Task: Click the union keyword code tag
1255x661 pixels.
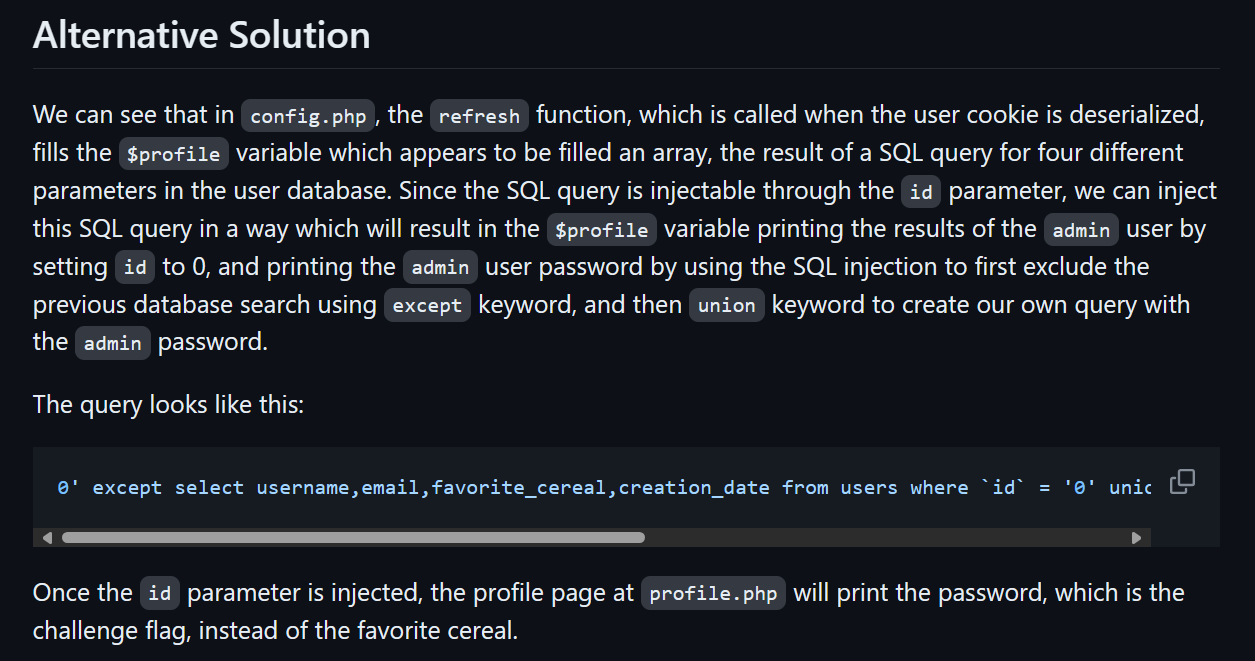Action: click(x=726, y=306)
